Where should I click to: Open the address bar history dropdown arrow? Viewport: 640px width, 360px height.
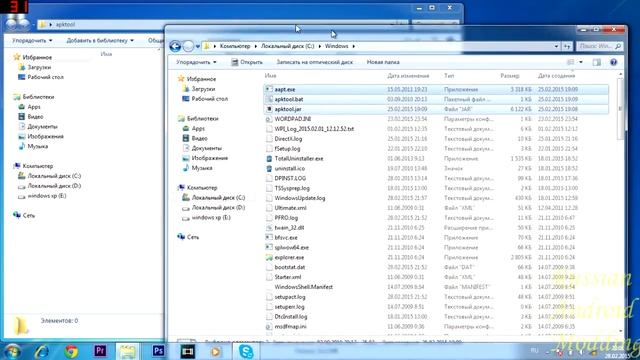556,47
